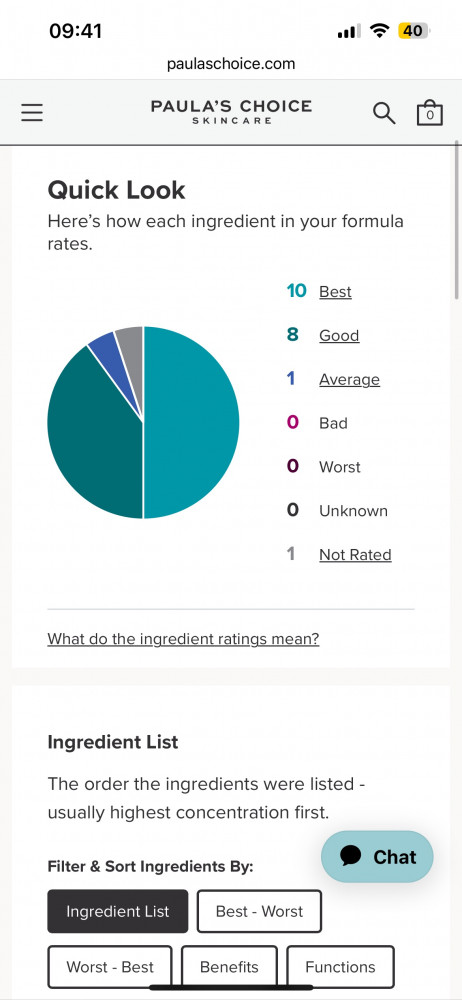Open the hamburger navigation menu
This screenshot has width=462, height=1000.
click(x=32, y=113)
